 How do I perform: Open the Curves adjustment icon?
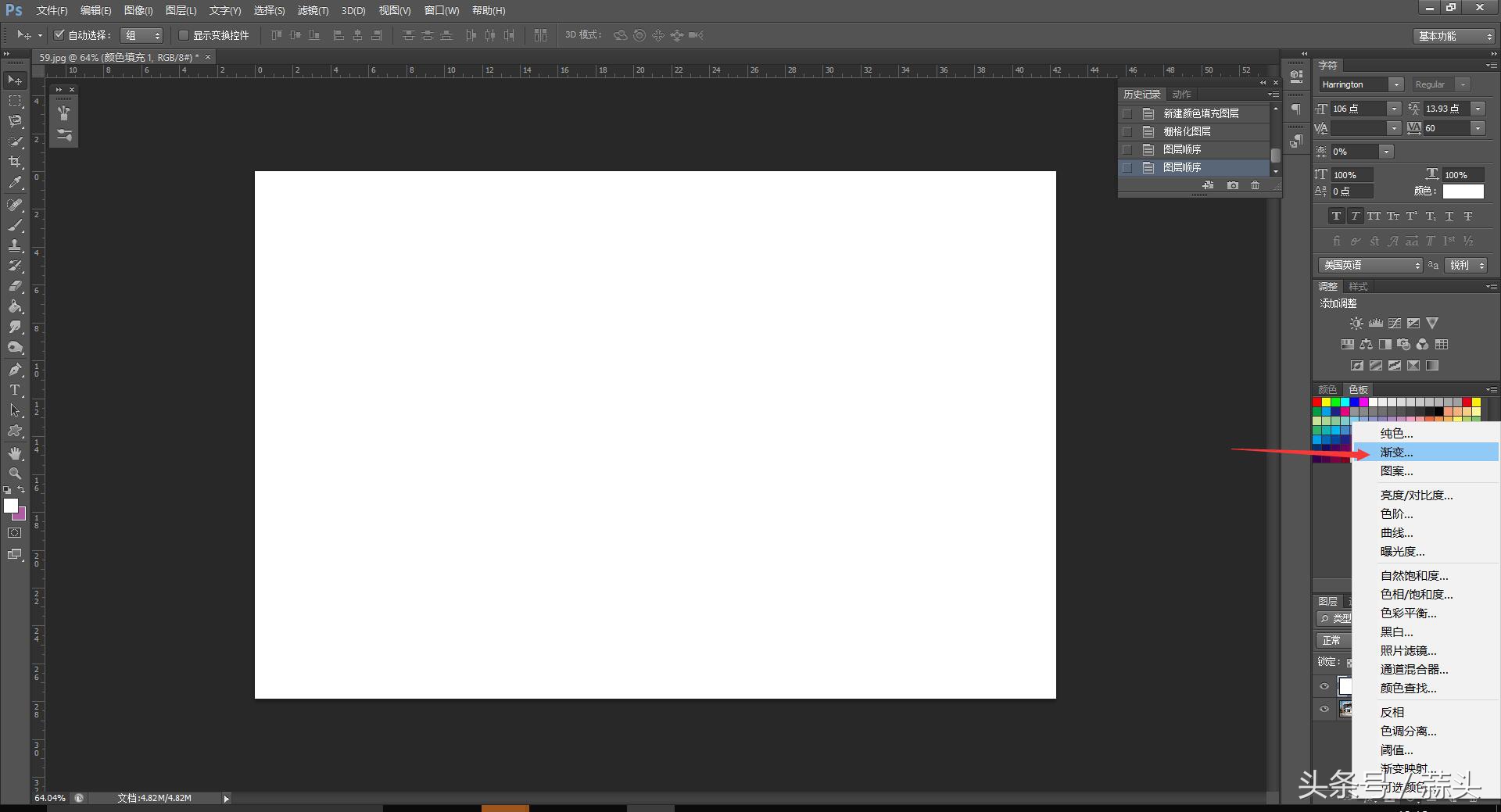tap(1394, 322)
